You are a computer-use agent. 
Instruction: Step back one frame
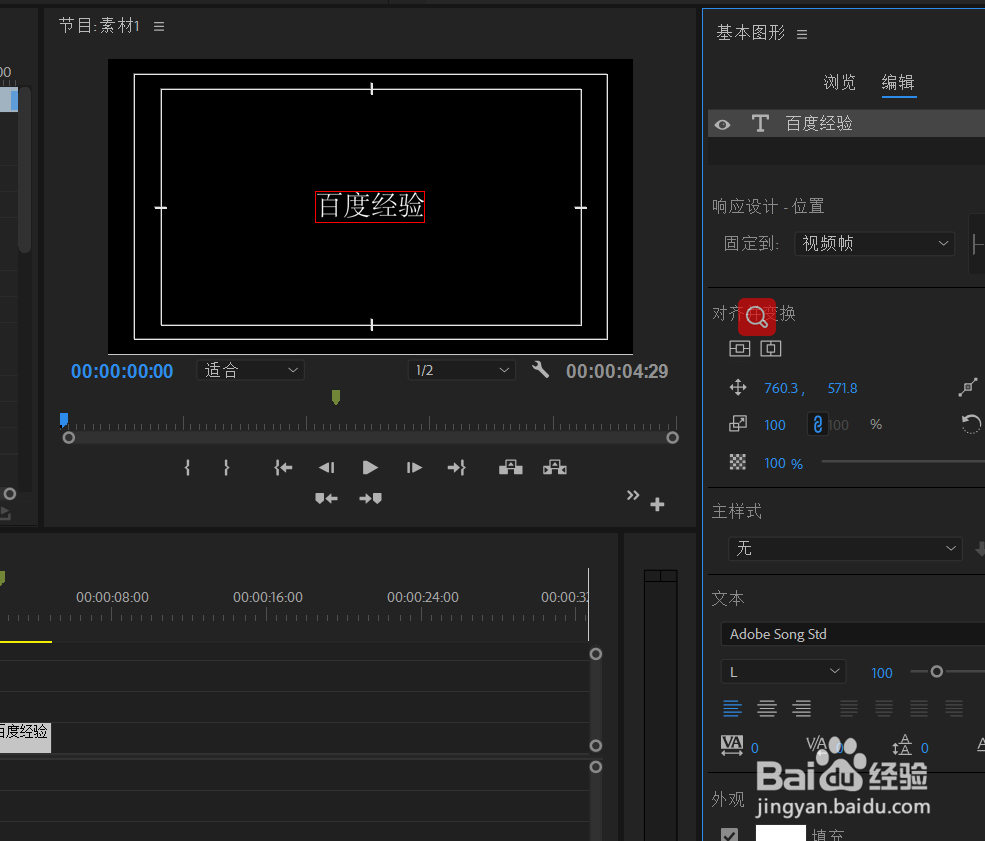pos(327,467)
